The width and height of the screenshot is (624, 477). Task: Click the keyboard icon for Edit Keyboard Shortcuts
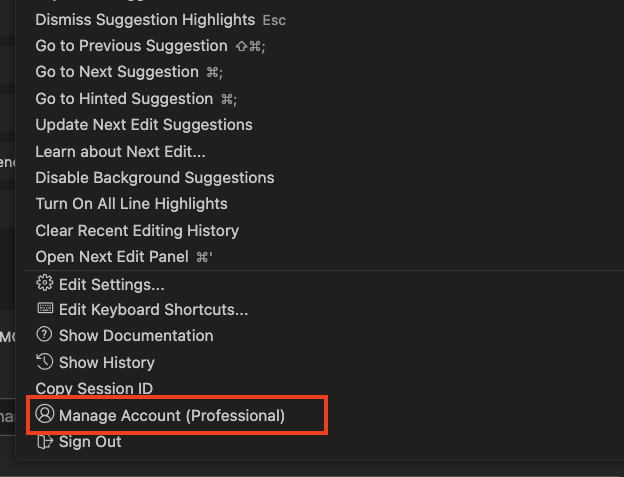45,308
